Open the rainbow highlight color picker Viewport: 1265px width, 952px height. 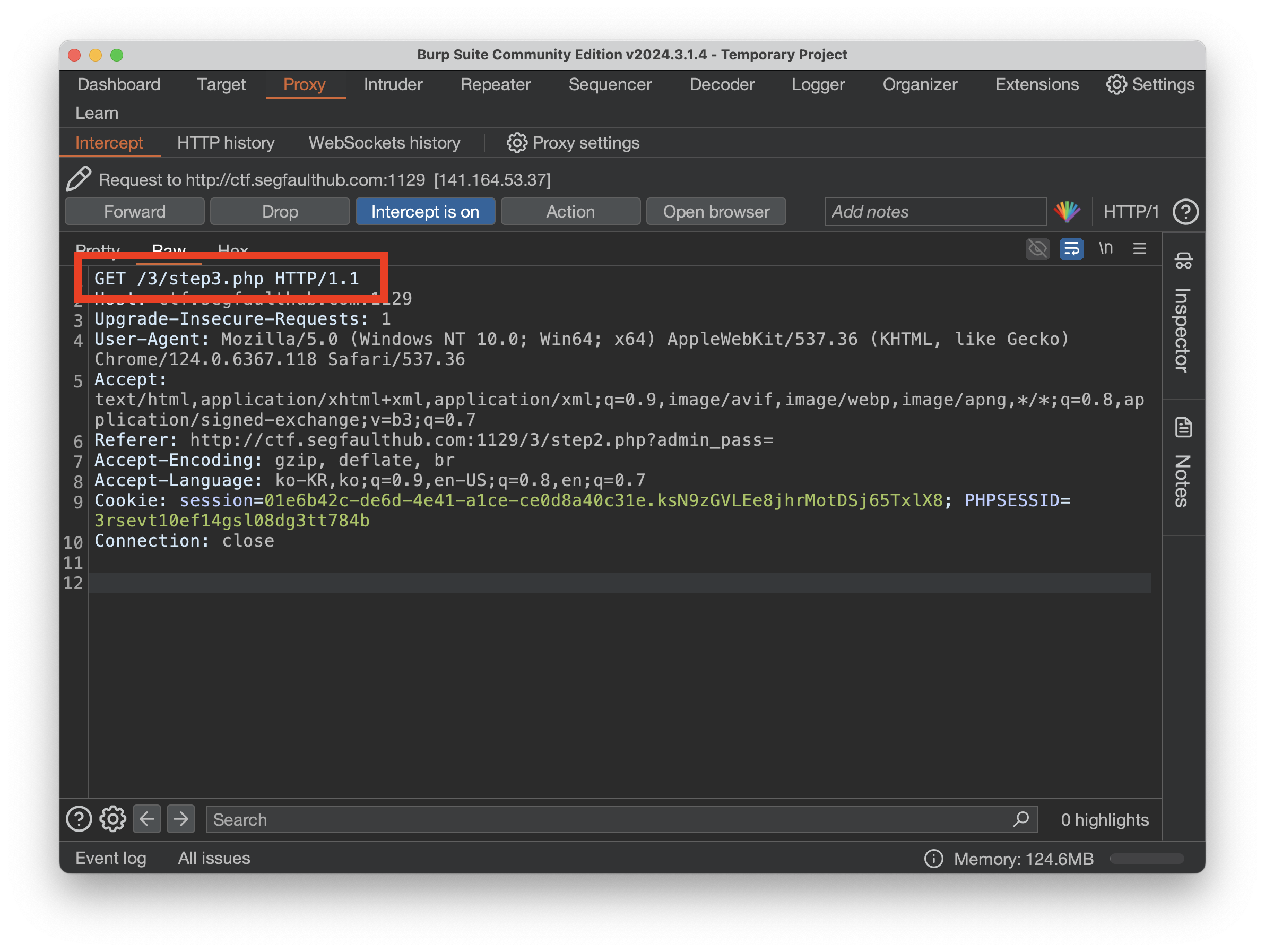pos(1067,212)
